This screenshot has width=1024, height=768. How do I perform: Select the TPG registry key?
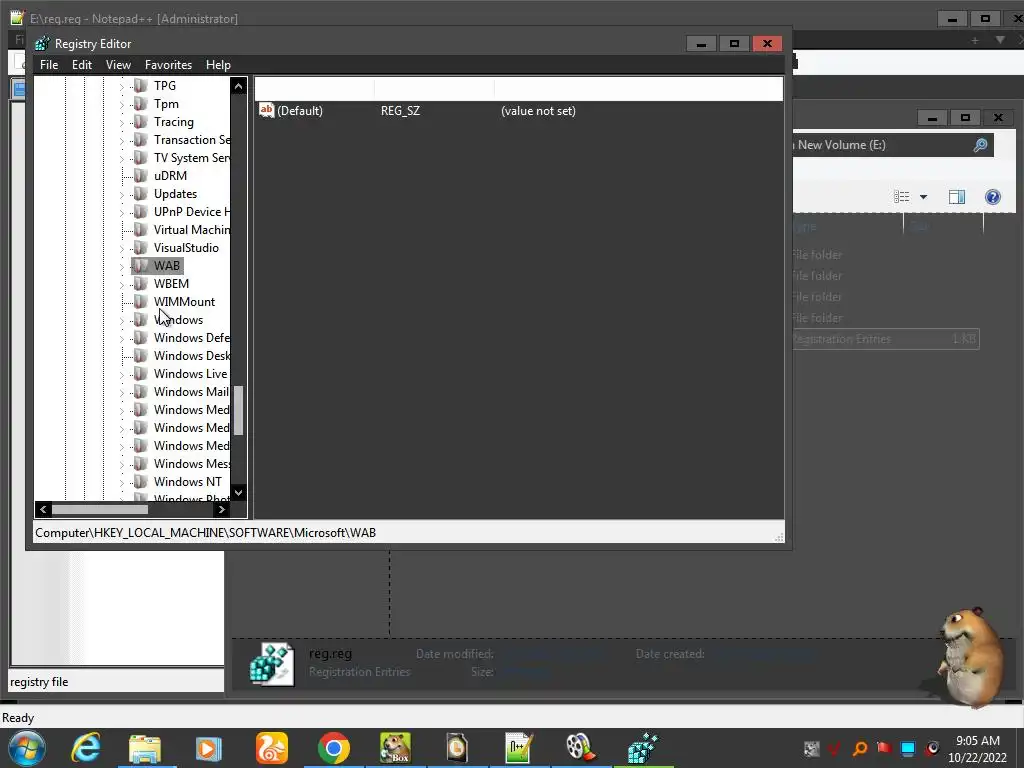click(165, 86)
